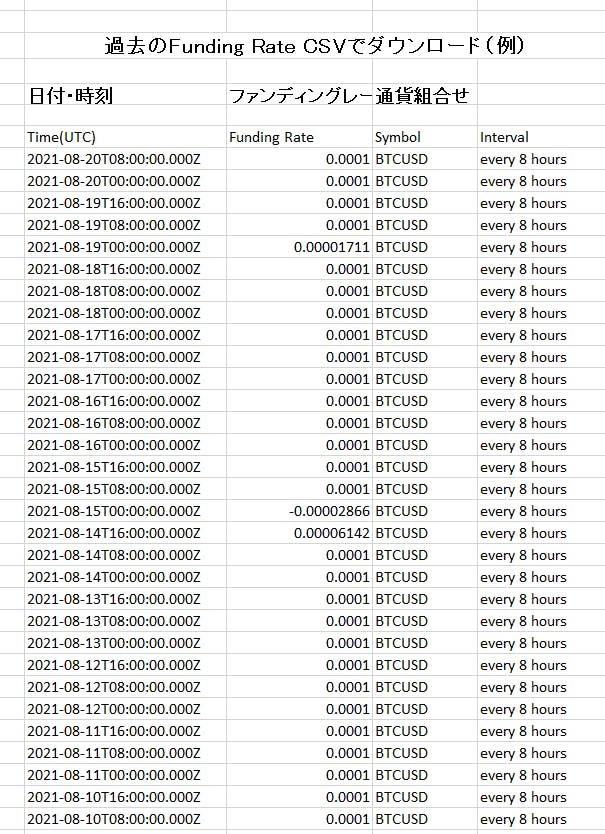This screenshot has height=834, width=605.
Task: Click the Interval column header cell
Action: click(504, 137)
